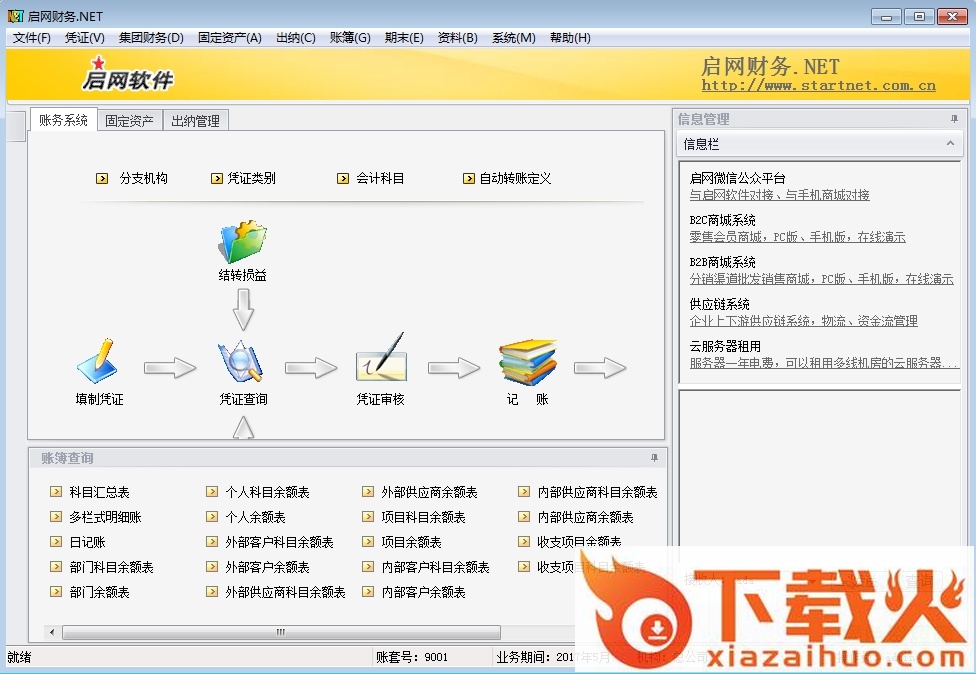Click the arrow icon beside 项目科目余额表

point(368,517)
